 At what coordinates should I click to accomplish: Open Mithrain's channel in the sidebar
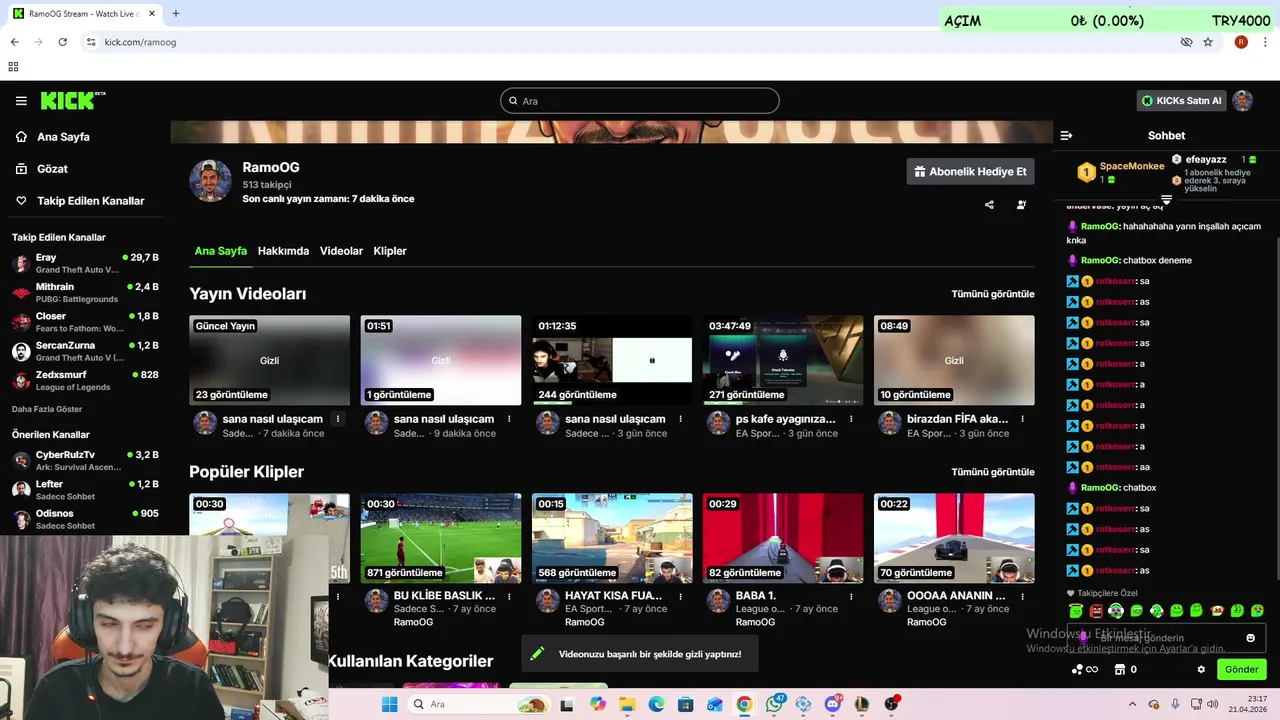pos(85,293)
